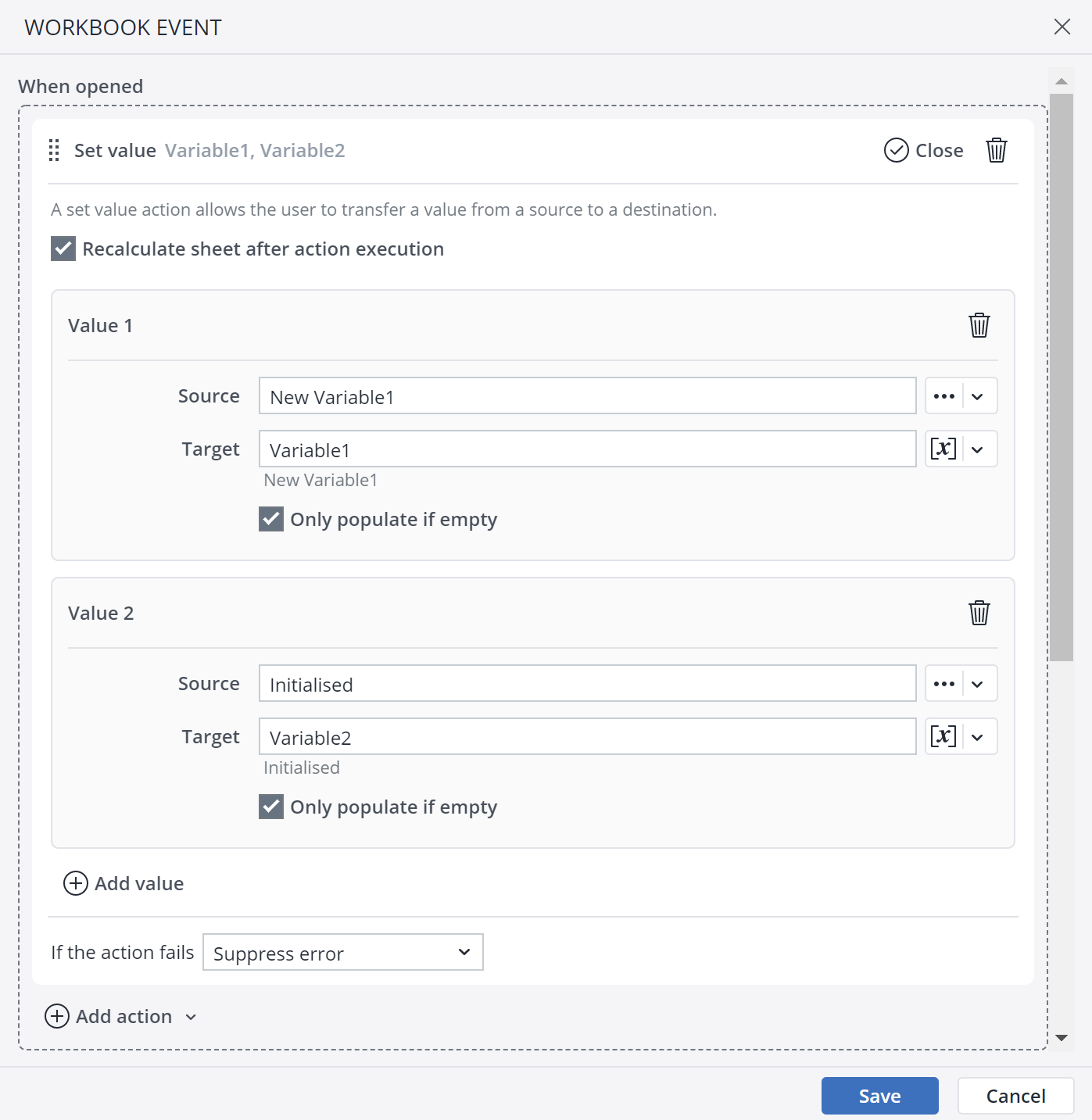The width and height of the screenshot is (1092, 1120).
Task: Click the New Variable1 hint under Variable1 target
Action: click(x=320, y=480)
